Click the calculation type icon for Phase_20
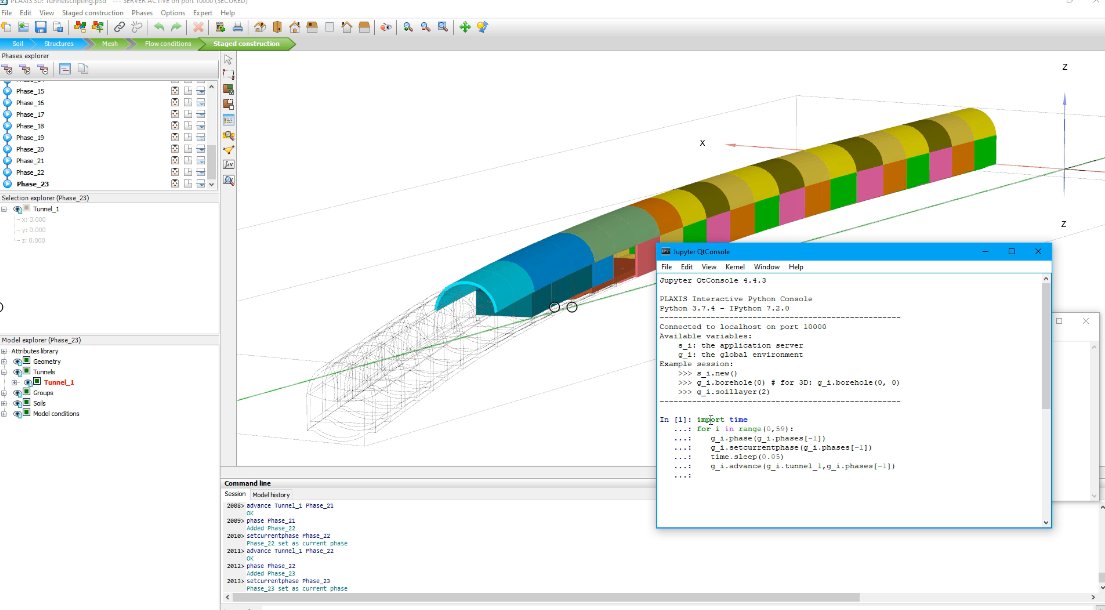1105x610 pixels. pyautogui.click(x=175, y=149)
